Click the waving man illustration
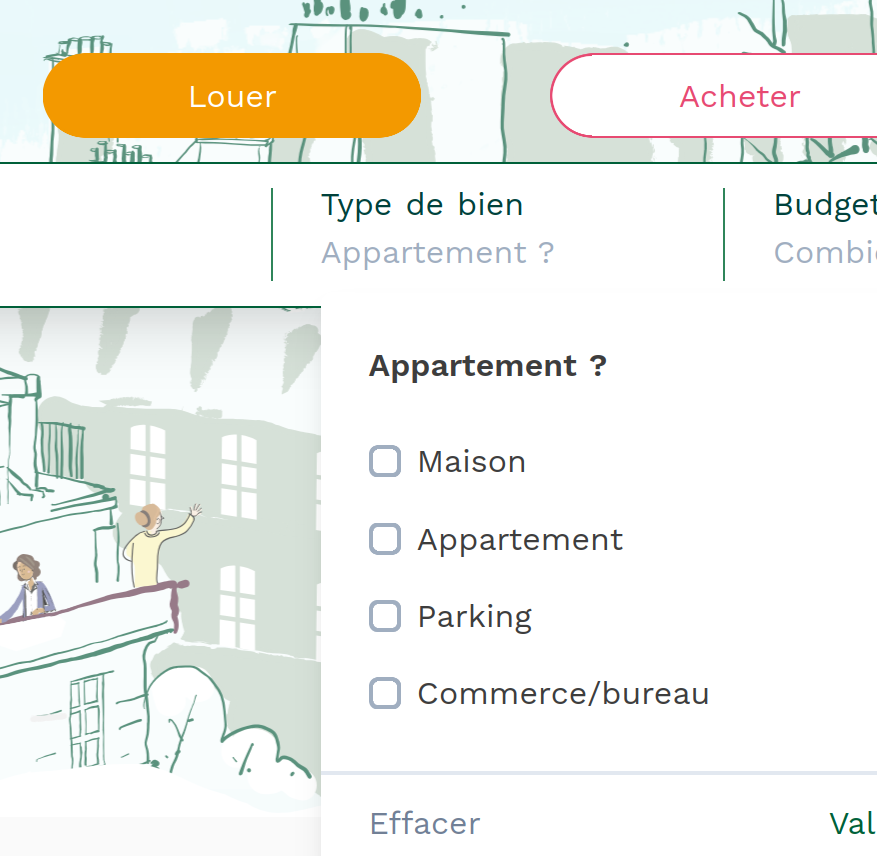 [156, 547]
